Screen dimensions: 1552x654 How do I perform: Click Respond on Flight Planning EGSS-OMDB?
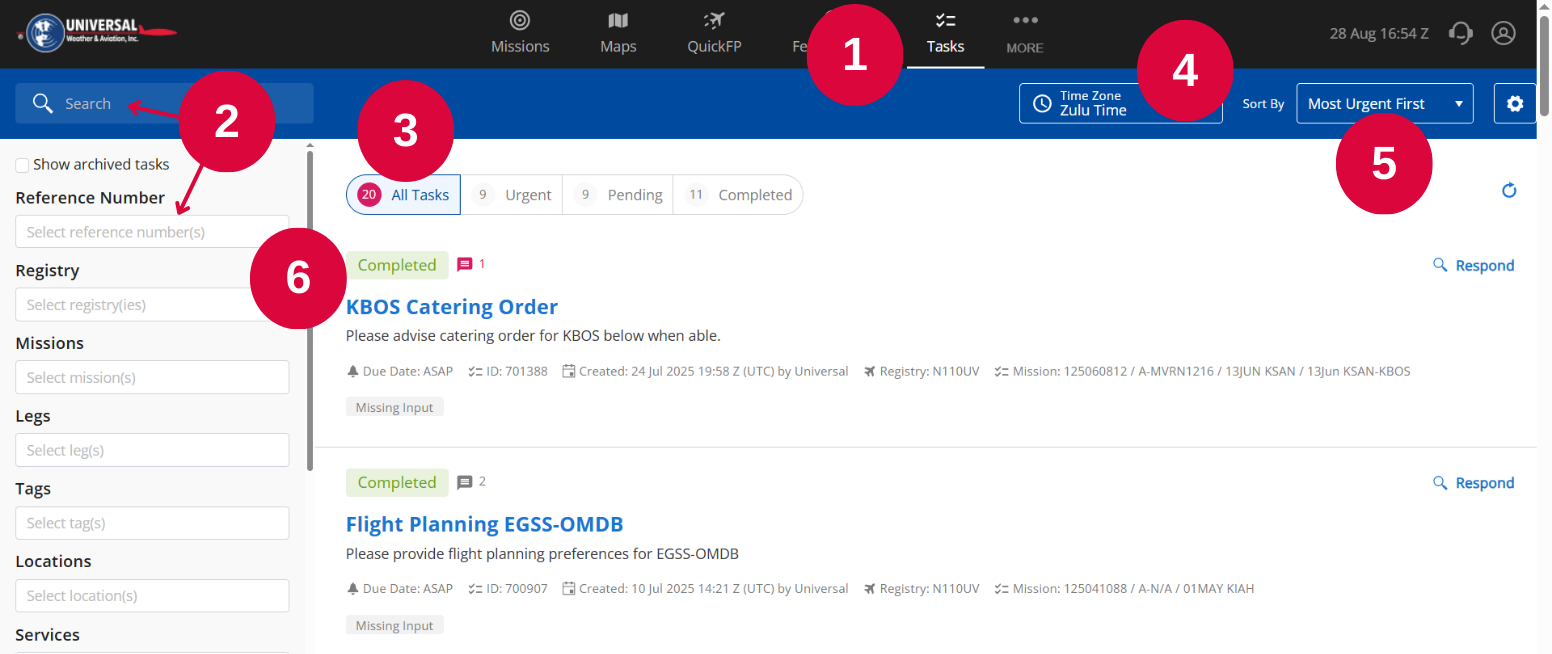(x=1473, y=483)
